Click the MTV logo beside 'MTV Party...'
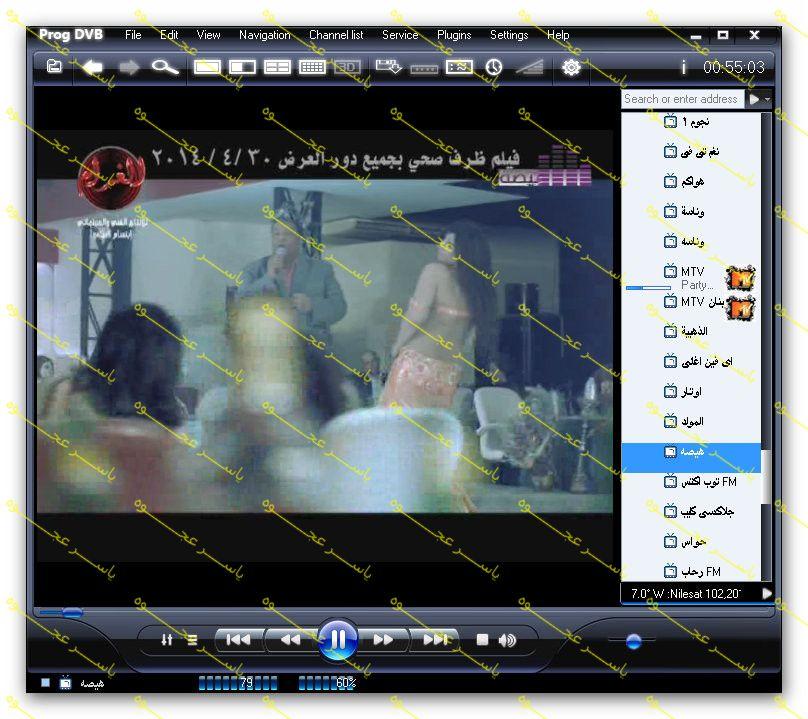The image size is (808, 719). (x=740, y=278)
